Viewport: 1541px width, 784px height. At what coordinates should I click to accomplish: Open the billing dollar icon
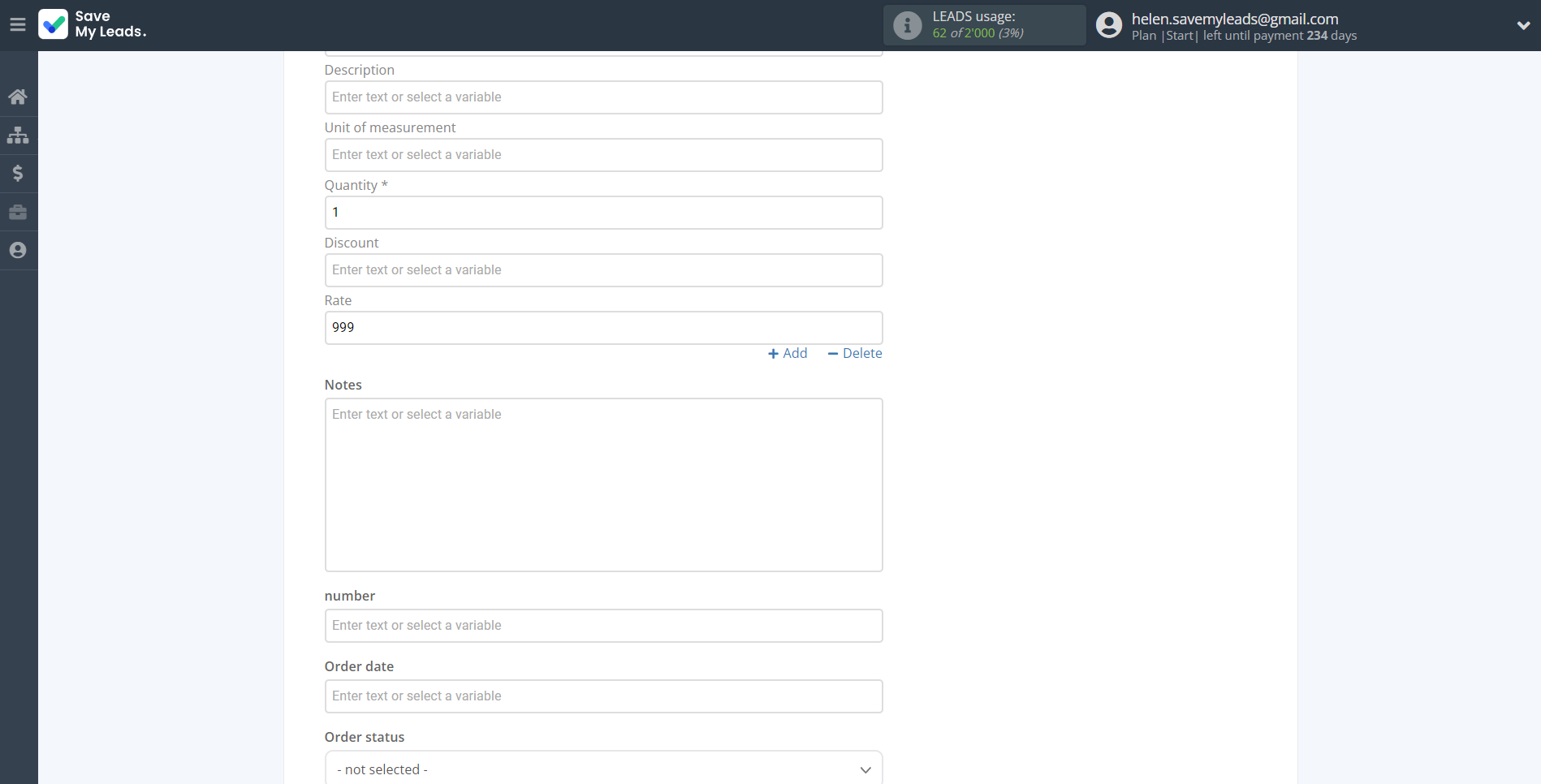click(18, 173)
